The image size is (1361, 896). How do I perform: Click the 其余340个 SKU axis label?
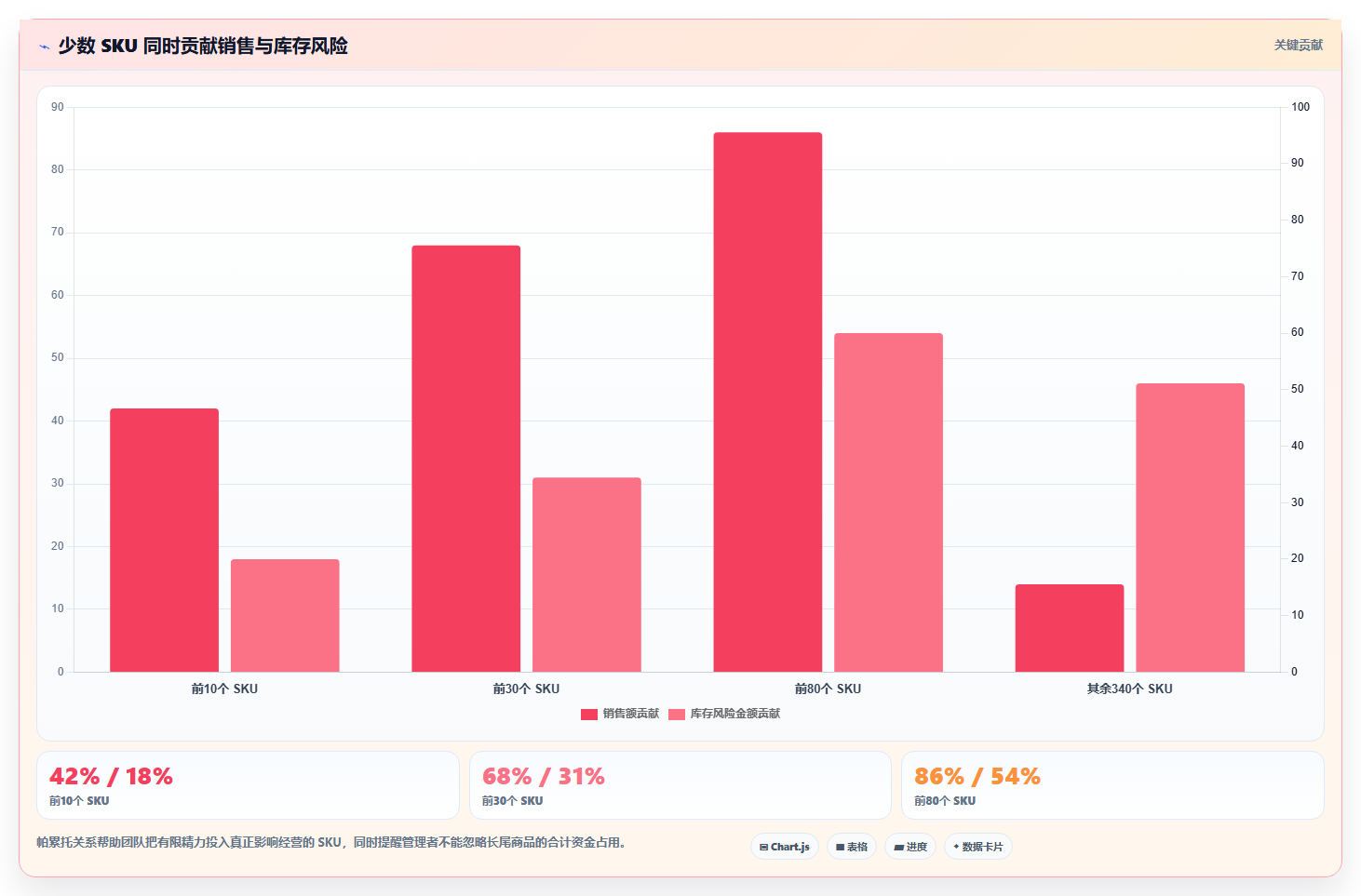click(1129, 689)
